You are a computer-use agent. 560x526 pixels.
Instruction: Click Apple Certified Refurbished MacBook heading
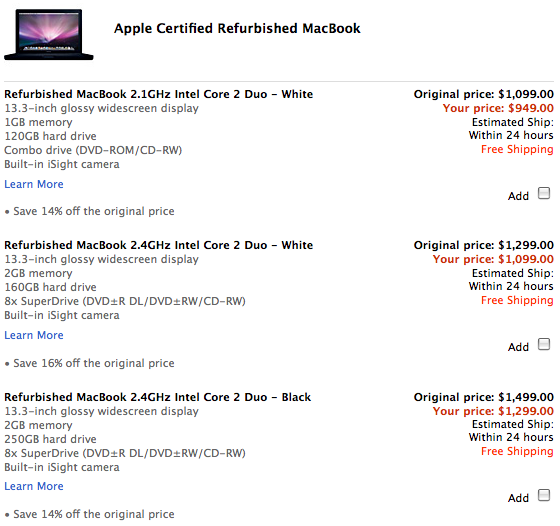click(x=237, y=28)
